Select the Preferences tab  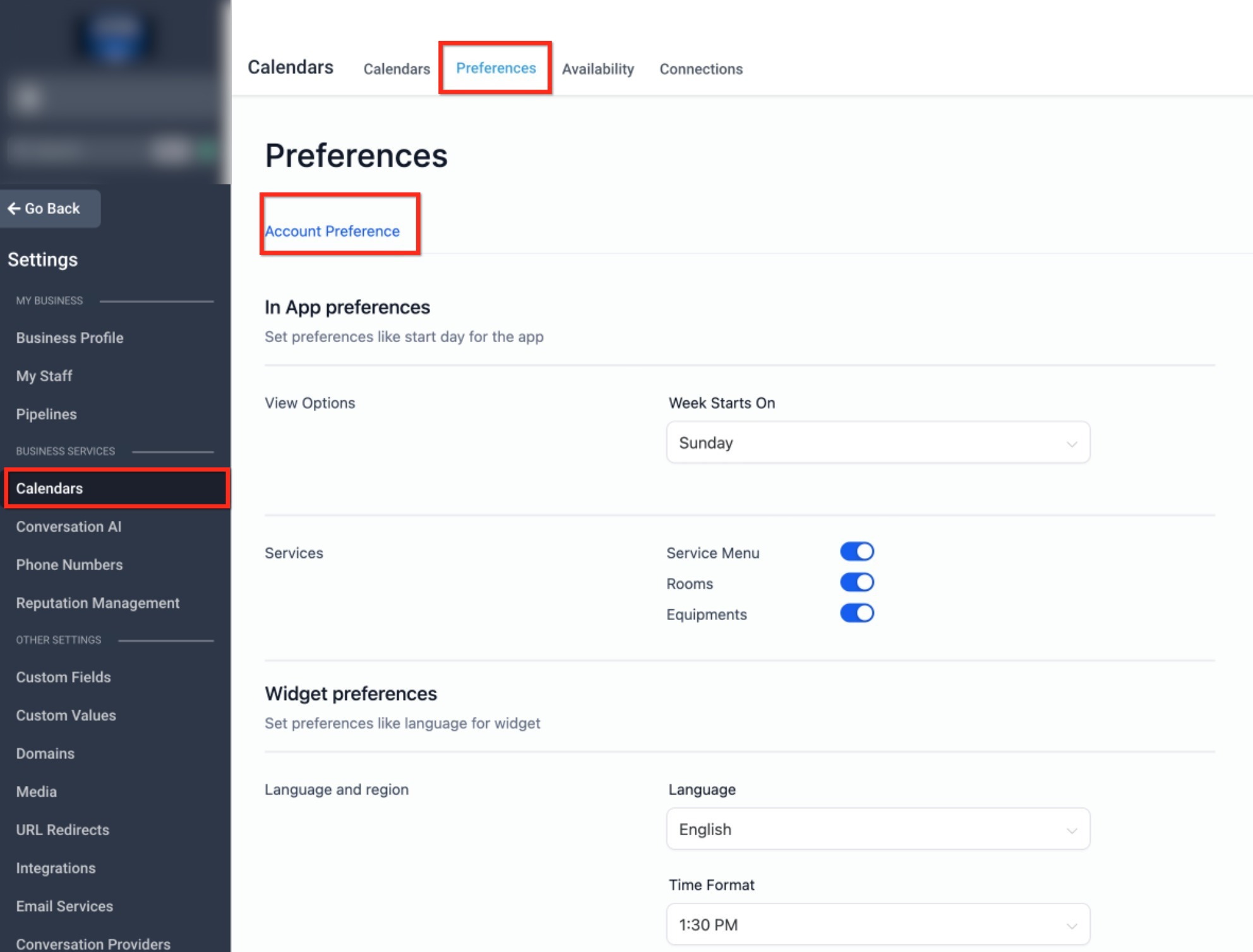pos(496,68)
